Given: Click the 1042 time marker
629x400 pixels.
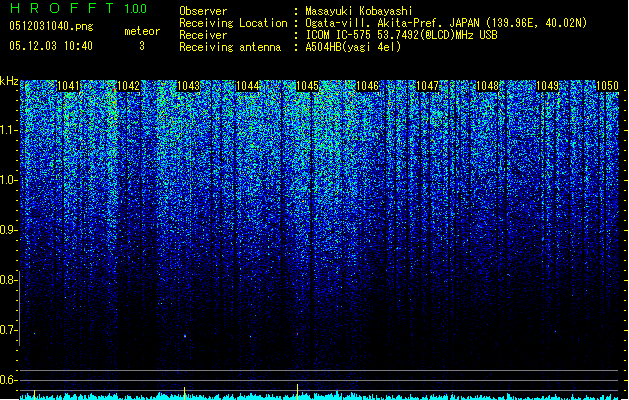Looking at the screenshot, I should click(128, 86).
